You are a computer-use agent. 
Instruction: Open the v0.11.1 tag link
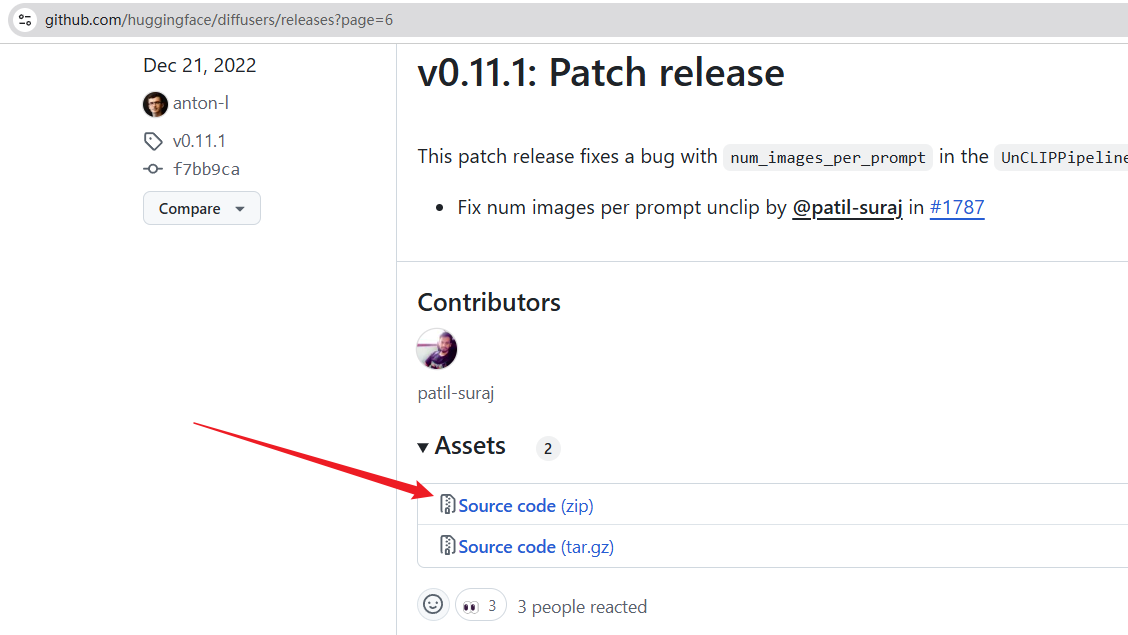(x=199, y=141)
